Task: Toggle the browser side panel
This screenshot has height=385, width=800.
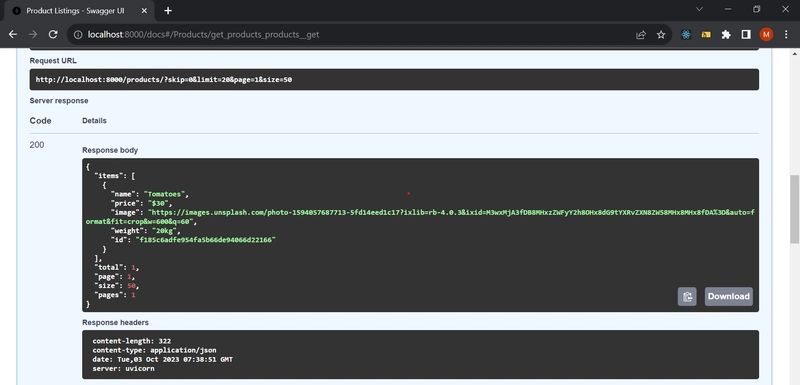Action: (x=746, y=35)
